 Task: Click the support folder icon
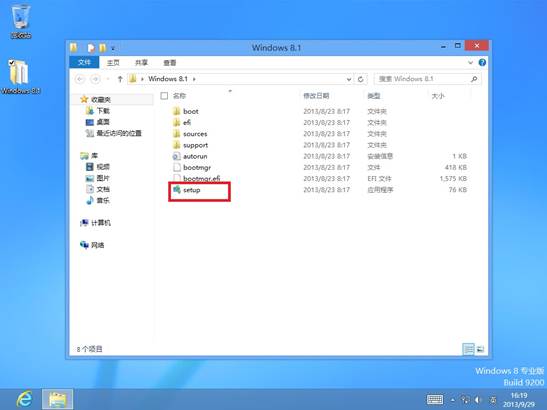[x=177, y=145]
